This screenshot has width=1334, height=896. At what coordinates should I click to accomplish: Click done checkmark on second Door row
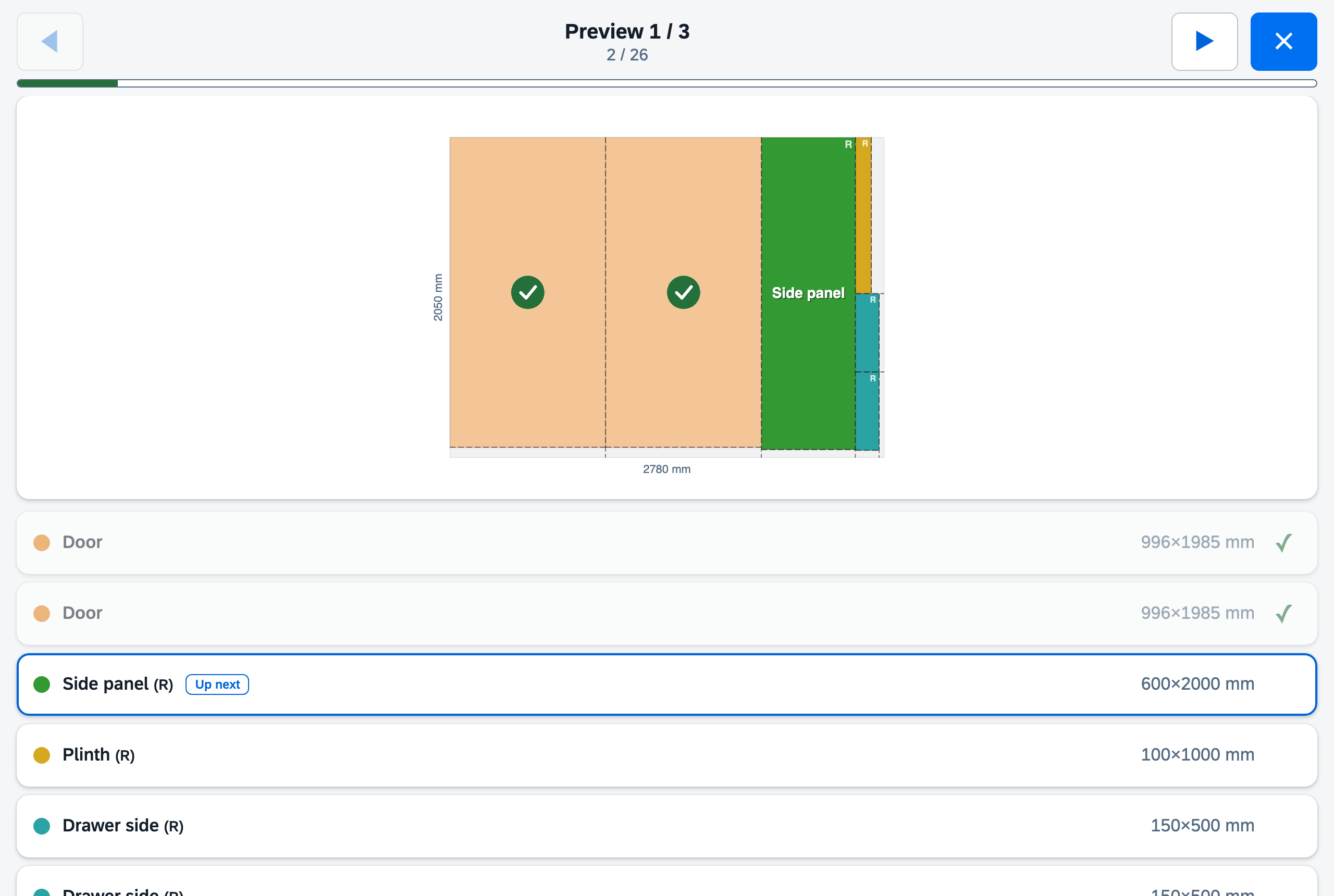coord(1283,613)
